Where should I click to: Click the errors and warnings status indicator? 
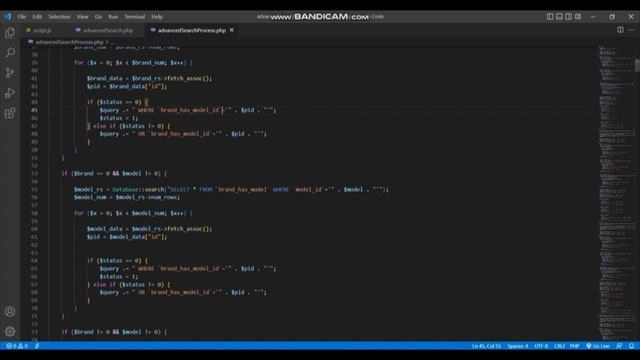pyautogui.click(x=17, y=346)
